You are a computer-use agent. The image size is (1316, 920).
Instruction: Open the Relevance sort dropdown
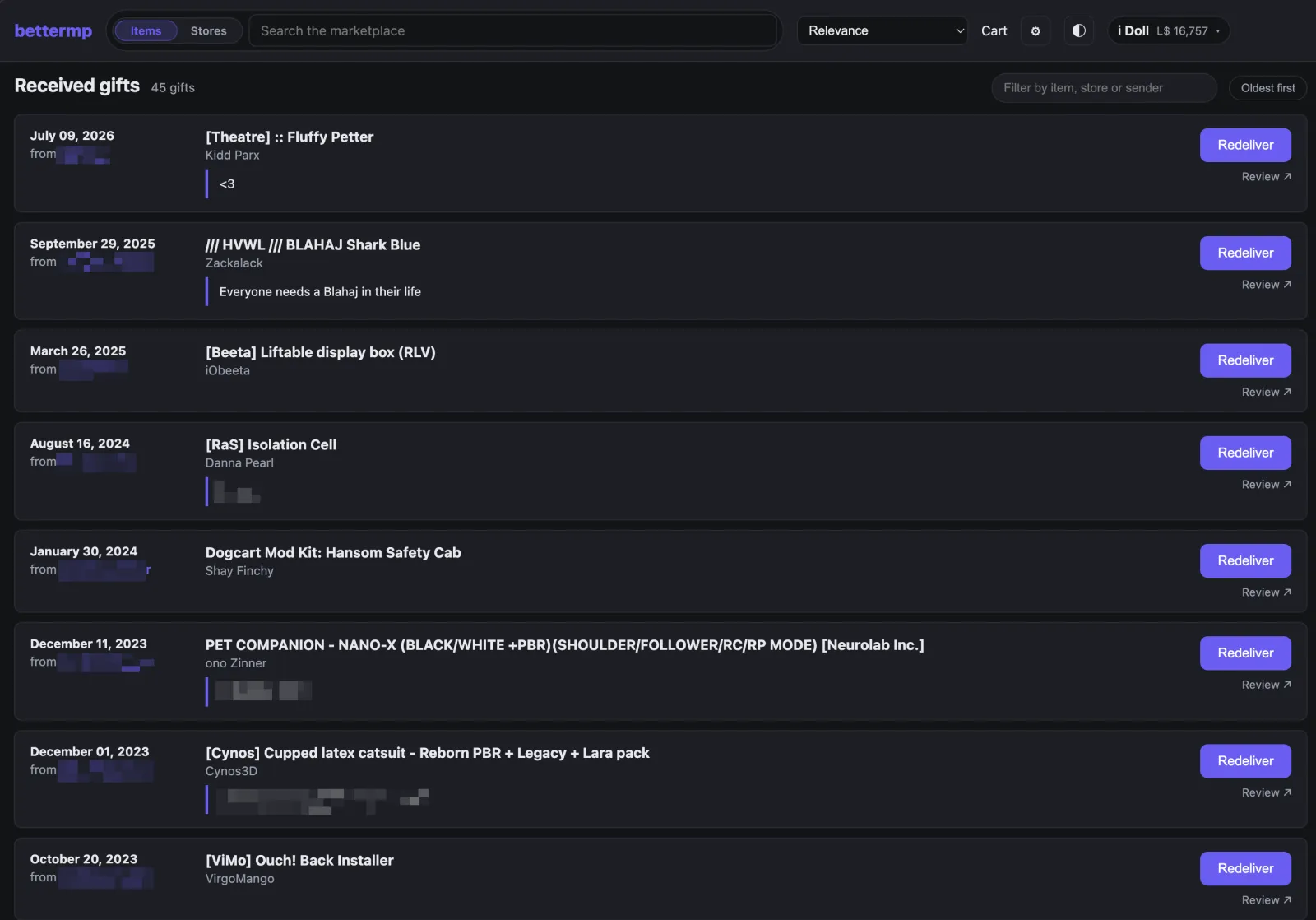pos(883,31)
